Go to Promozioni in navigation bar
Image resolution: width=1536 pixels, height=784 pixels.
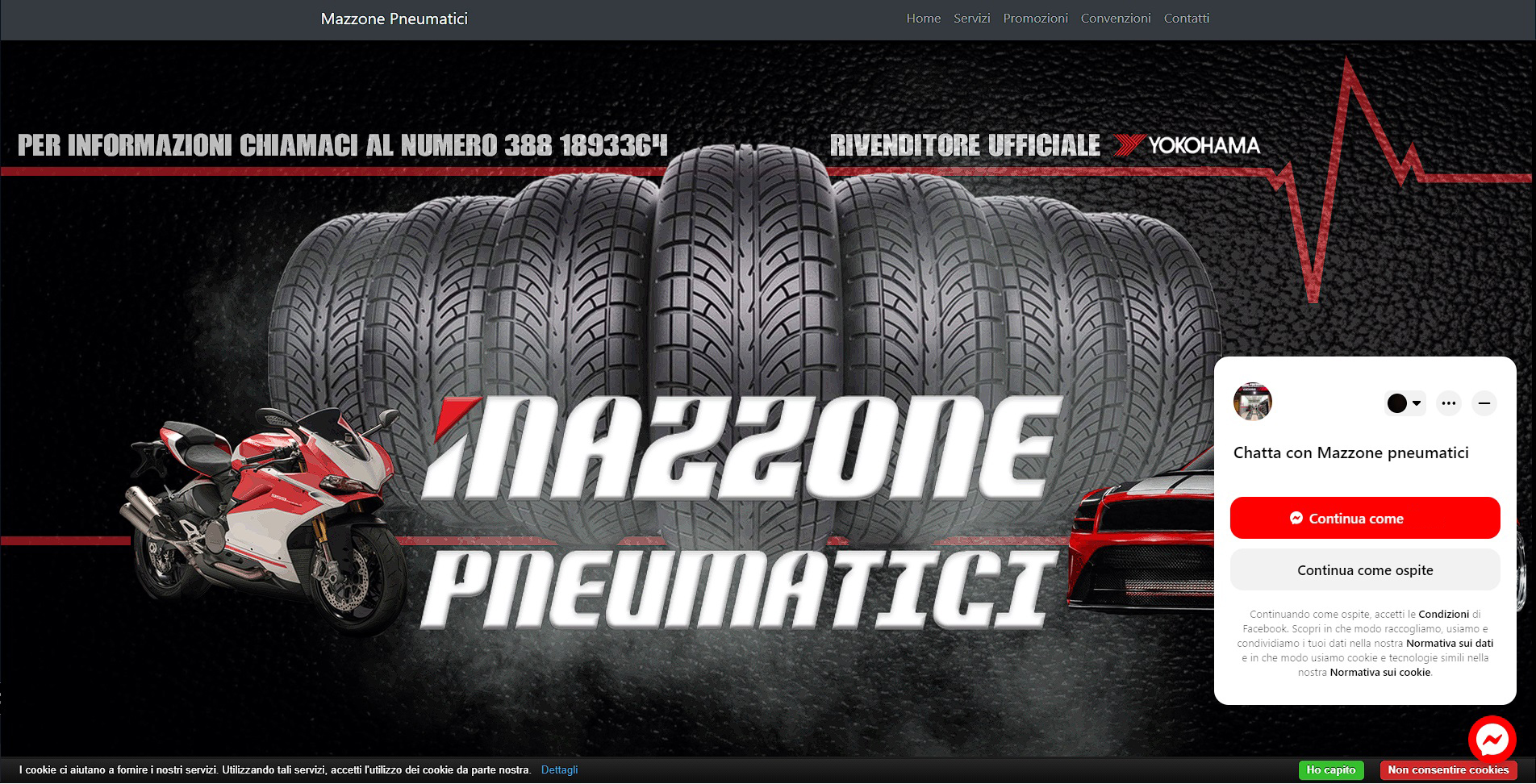[1035, 19]
